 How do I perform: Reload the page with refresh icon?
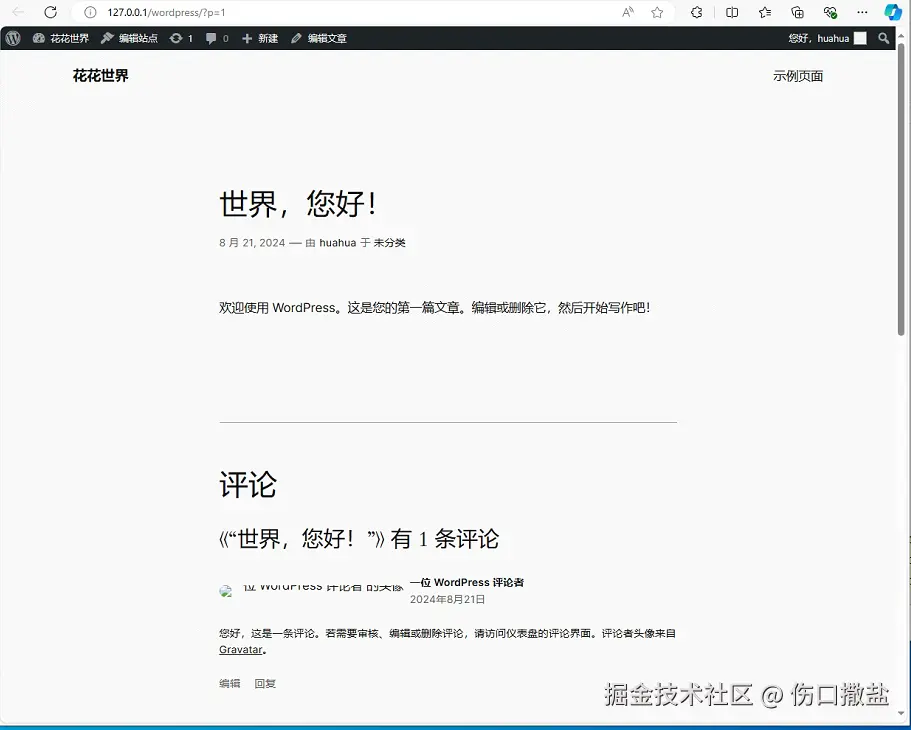(51, 12)
